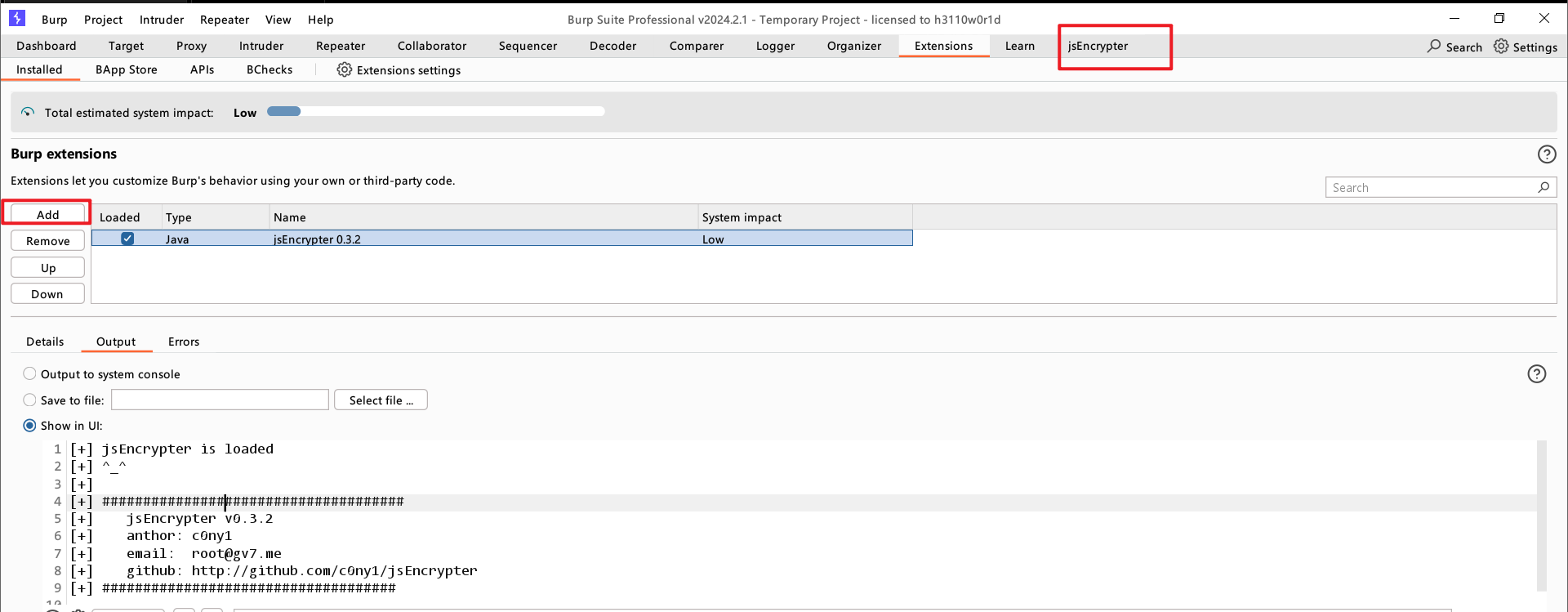Switch to the Intruder tool tab
The width and height of the screenshot is (1568, 612).
click(x=261, y=46)
